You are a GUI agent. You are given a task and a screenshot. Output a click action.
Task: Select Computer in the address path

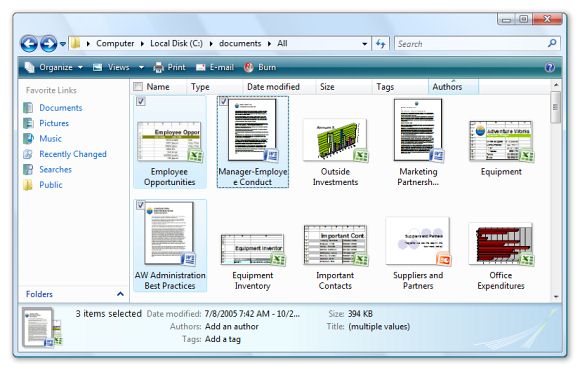tap(115, 43)
